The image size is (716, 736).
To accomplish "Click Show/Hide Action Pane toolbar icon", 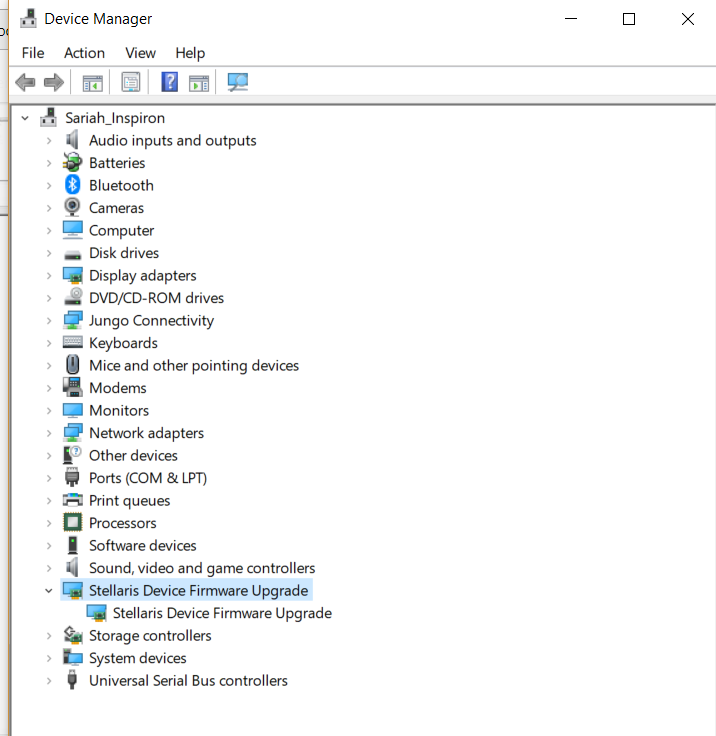I will coord(199,83).
